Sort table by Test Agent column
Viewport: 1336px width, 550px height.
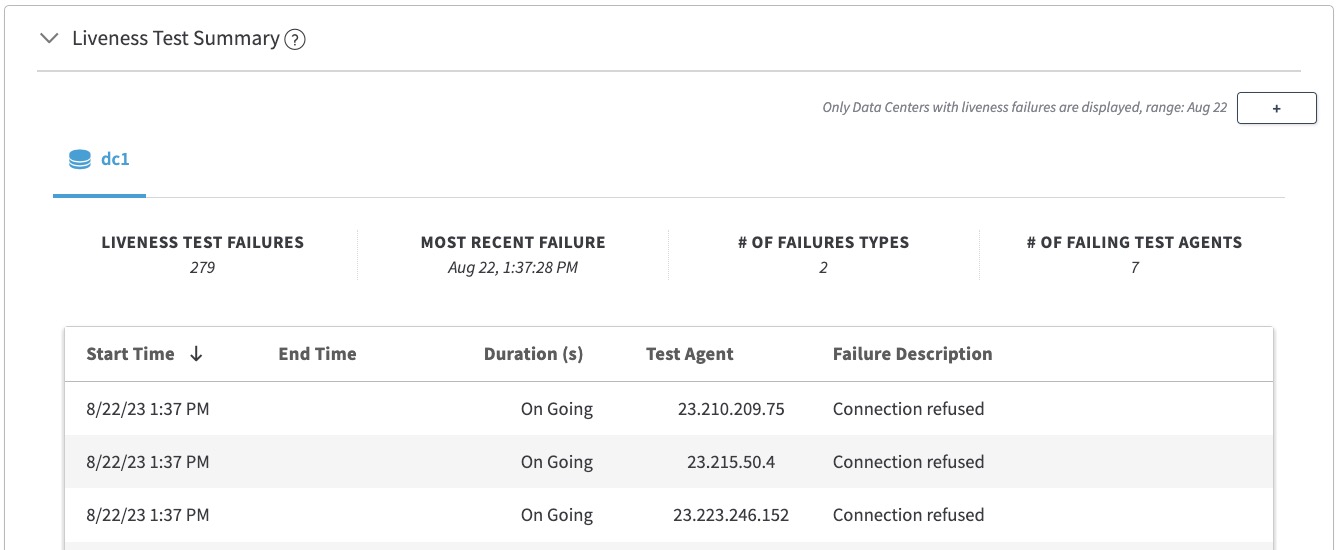(689, 354)
